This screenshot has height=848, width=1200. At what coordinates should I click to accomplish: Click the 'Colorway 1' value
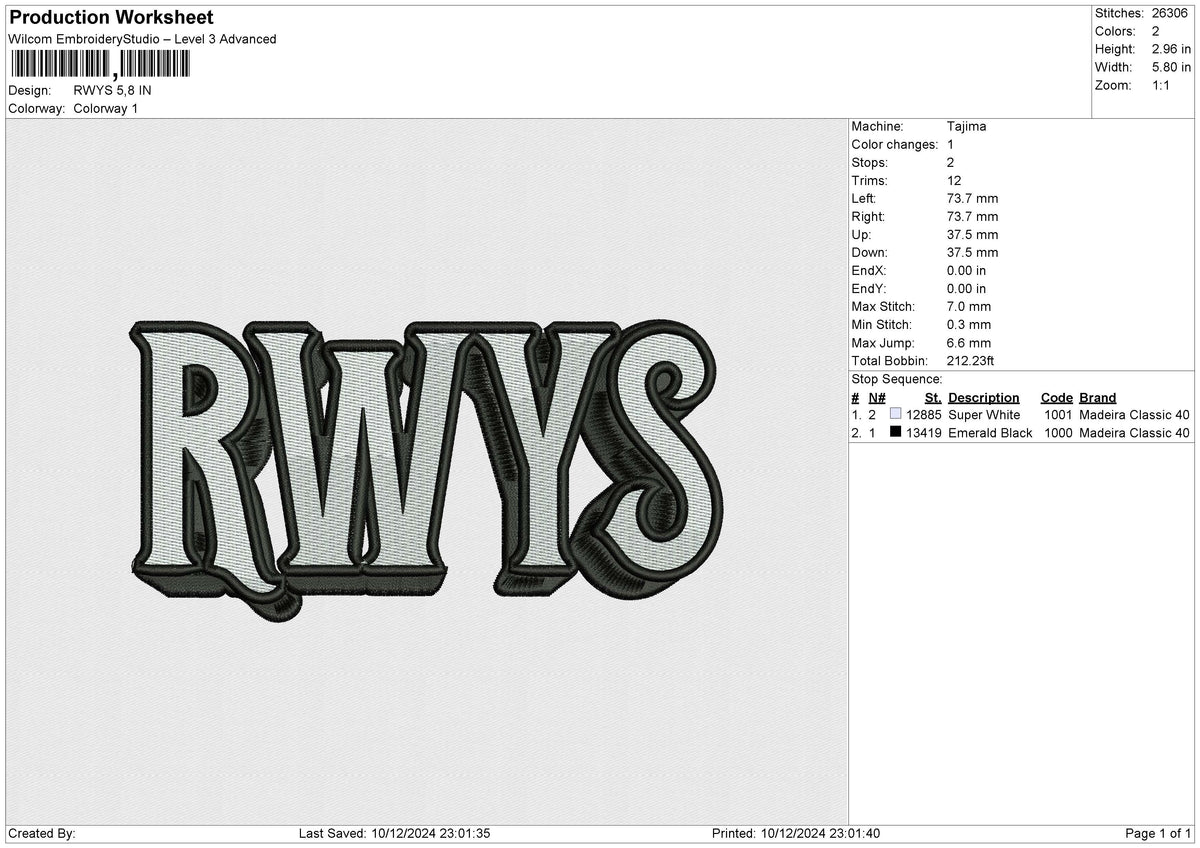(106, 108)
